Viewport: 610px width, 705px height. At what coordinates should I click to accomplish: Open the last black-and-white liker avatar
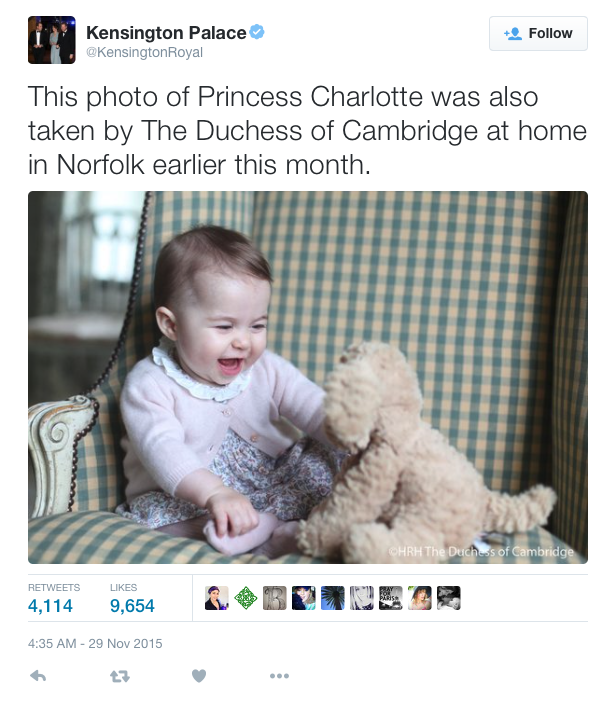coord(449,598)
